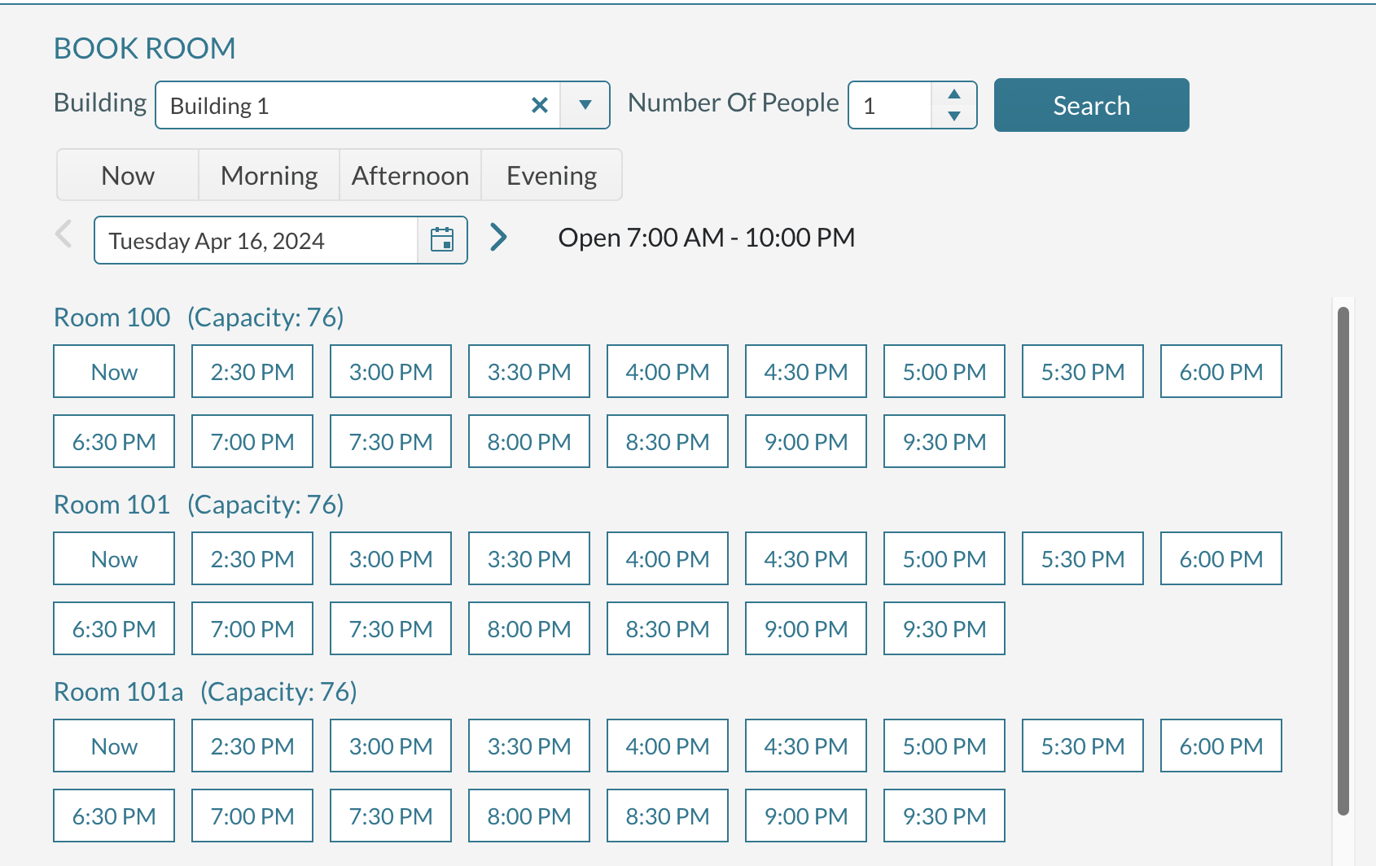The width and height of the screenshot is (1376, 866).
Task: Switch to the Afternoon filter
Action: coord(410,175)
